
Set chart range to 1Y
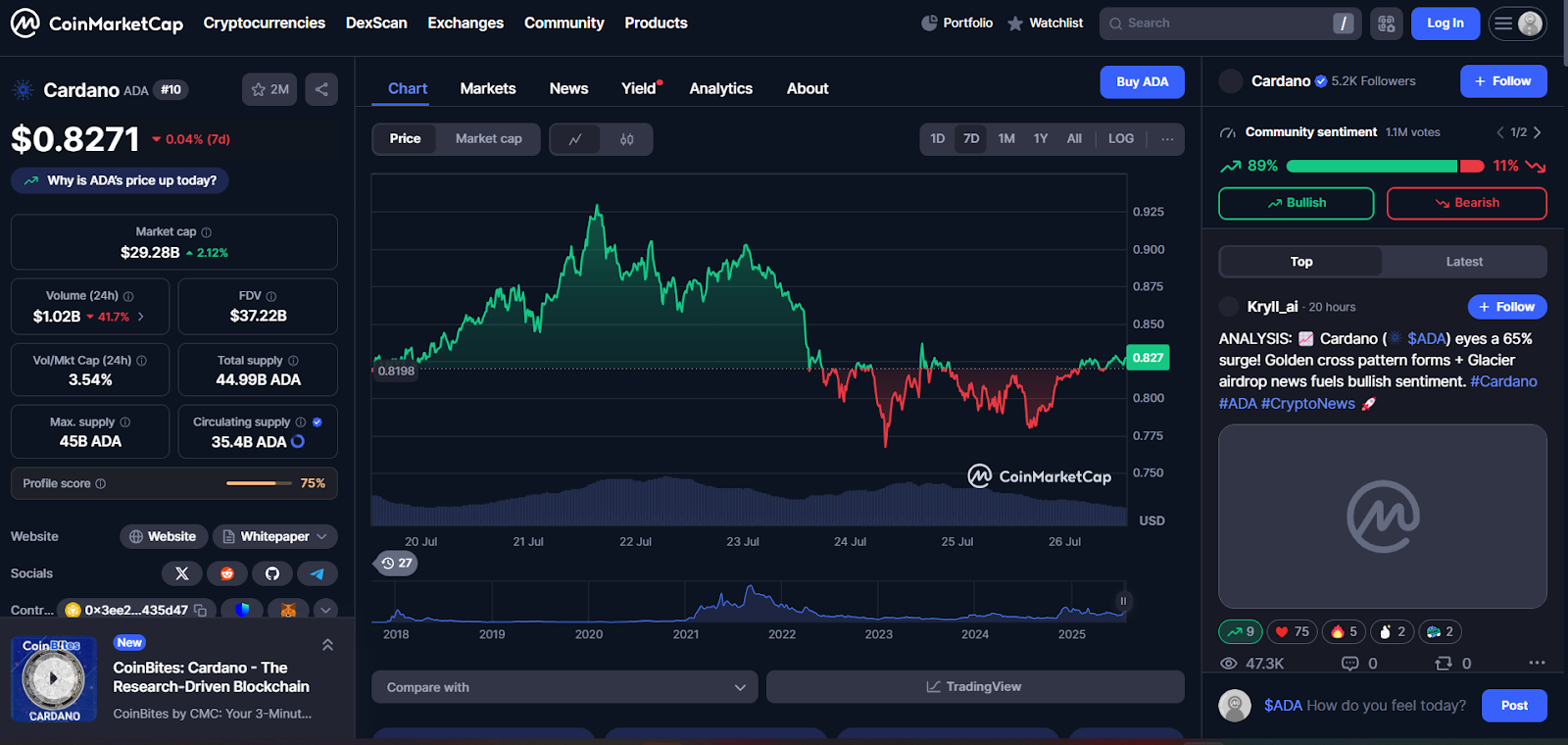pos(1041,139)
